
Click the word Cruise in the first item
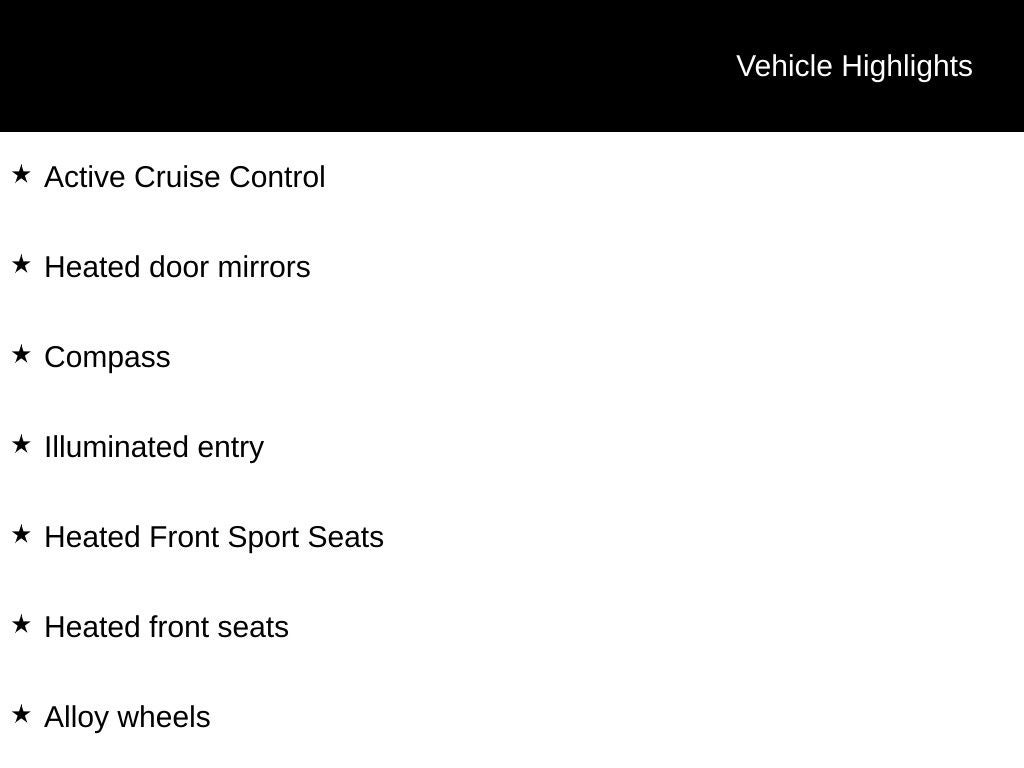tap(177, 177)
